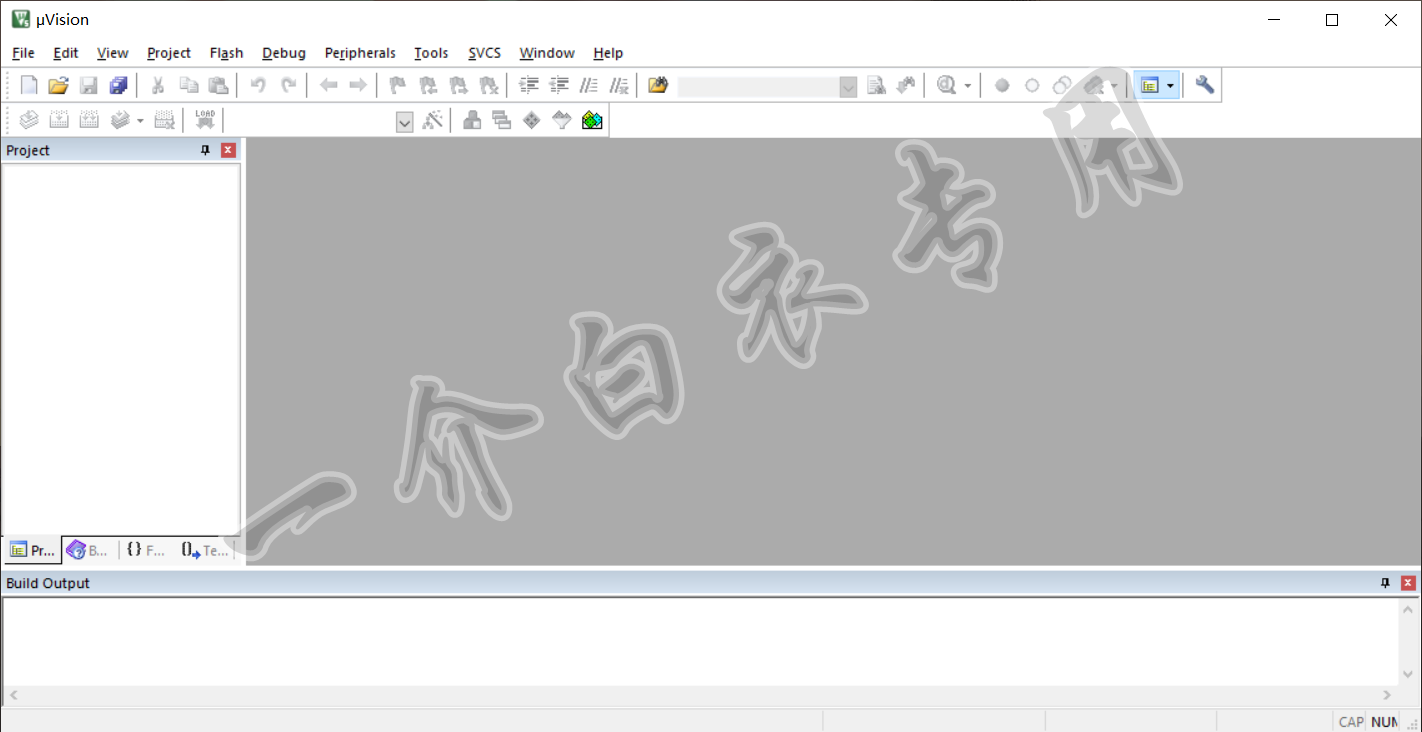Click the Open file folder icon
The height and width of the screenshot is (732, 1422).
[58, 86]
